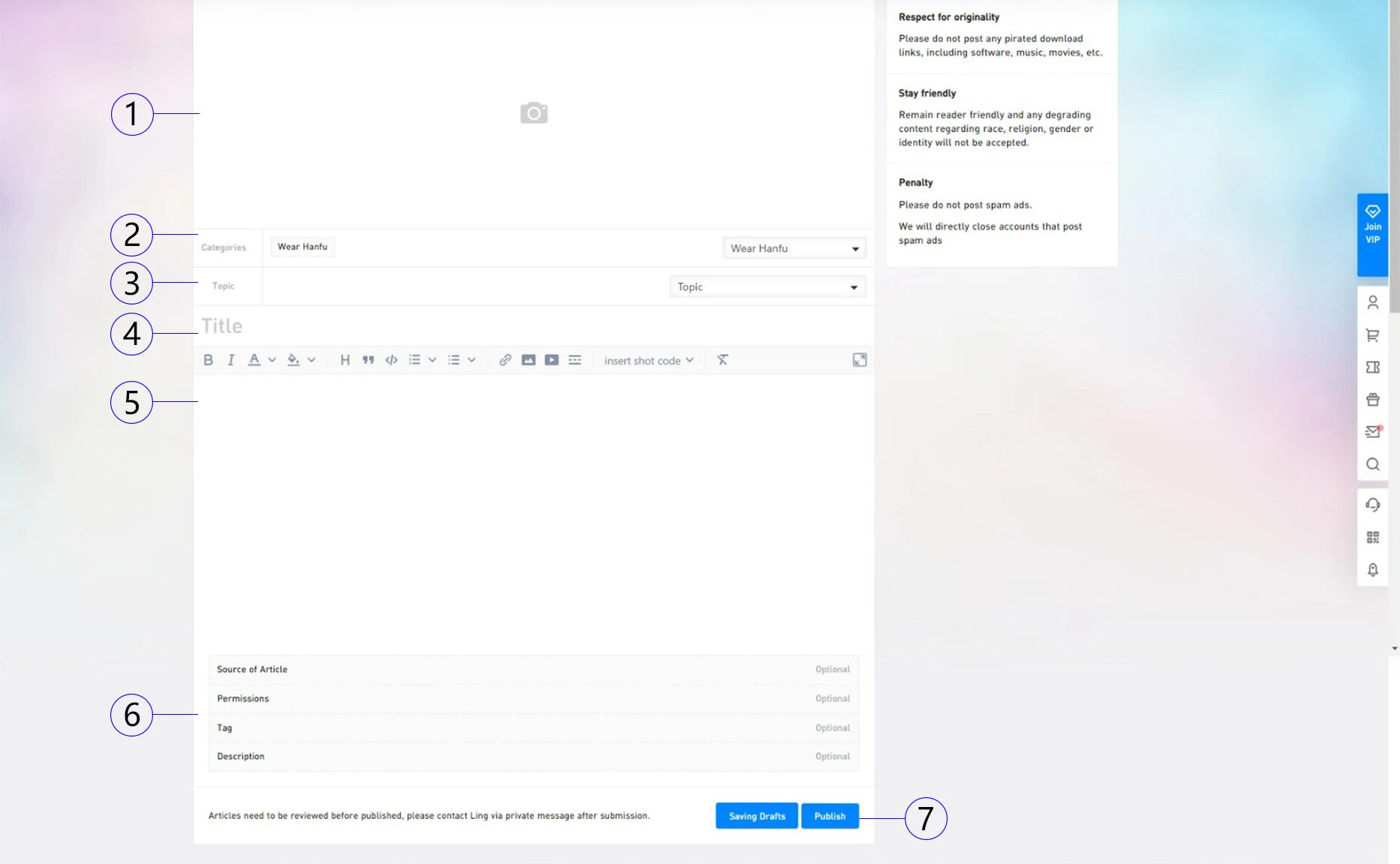Apply italic formatting
Viewport: 1400px width, 864px height.
(231, 360)
